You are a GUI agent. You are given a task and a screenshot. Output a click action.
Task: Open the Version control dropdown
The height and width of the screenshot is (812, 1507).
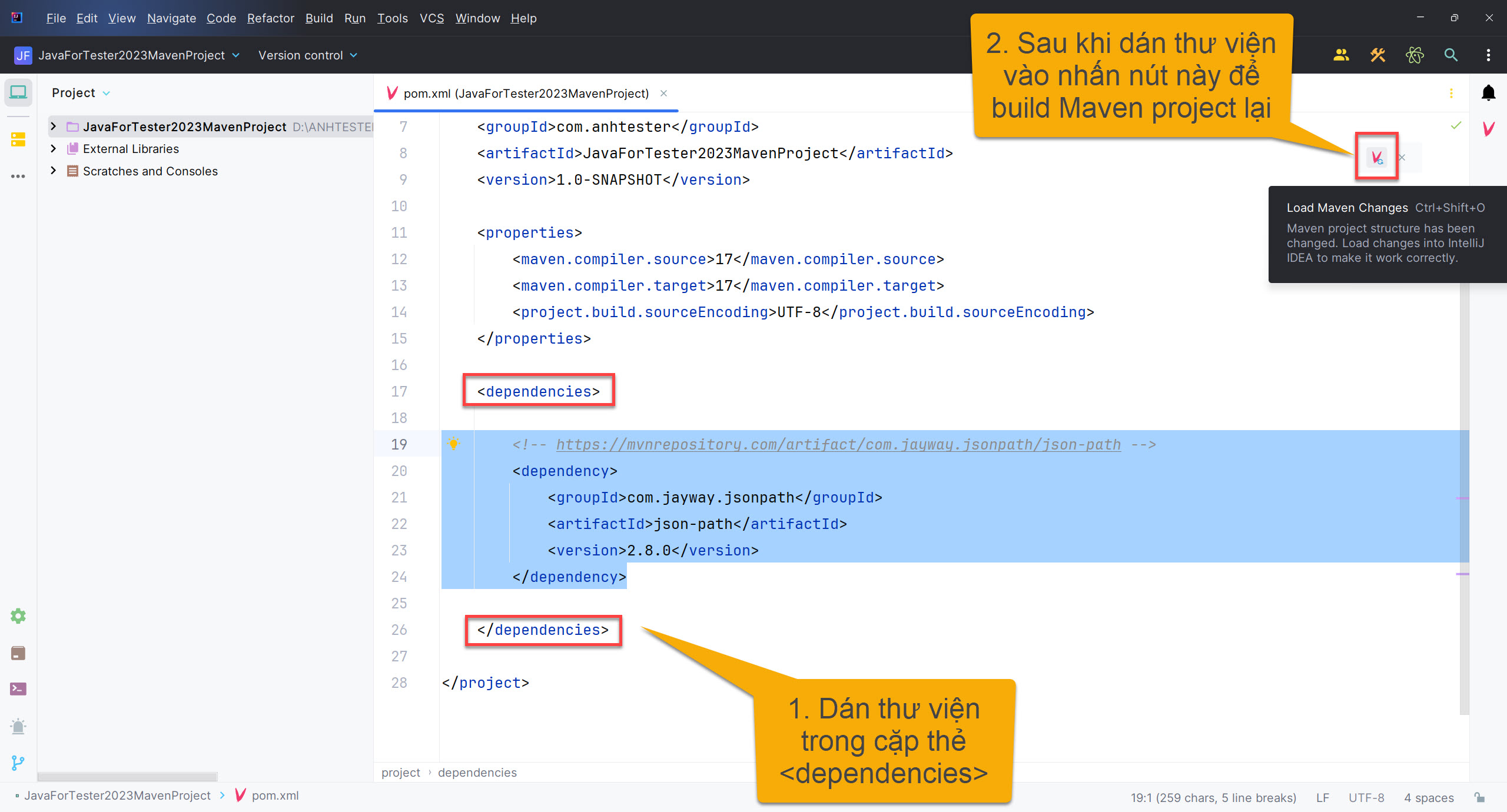point(308,55)
